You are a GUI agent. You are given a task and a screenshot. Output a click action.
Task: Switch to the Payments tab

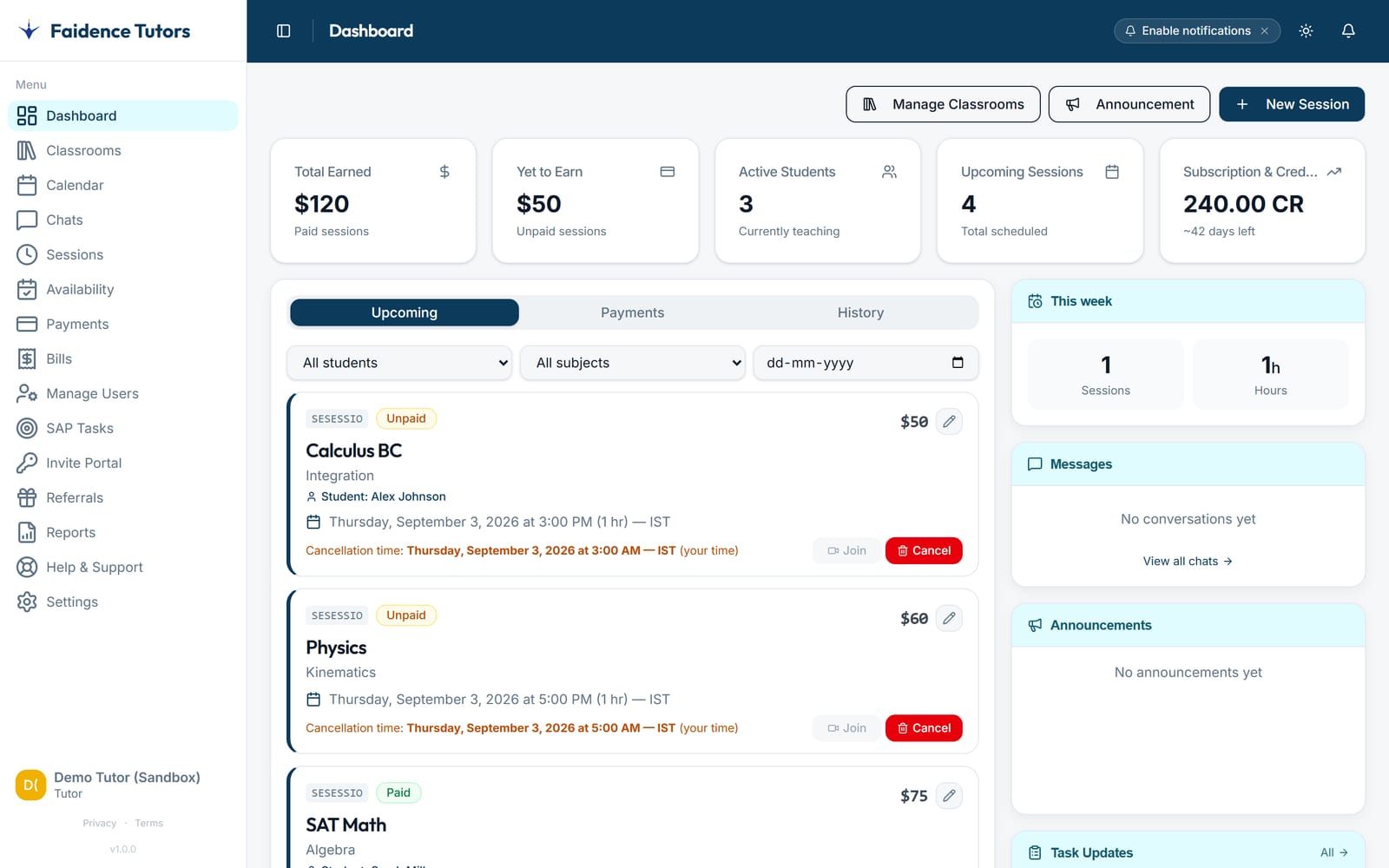(x=632, y=312)
